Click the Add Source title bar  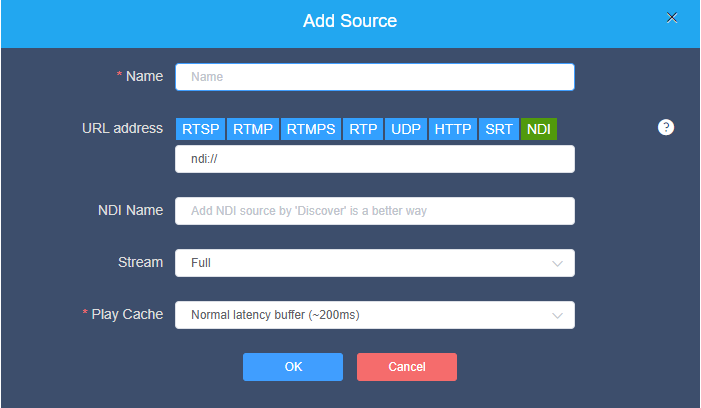click(x=350, y=23)
